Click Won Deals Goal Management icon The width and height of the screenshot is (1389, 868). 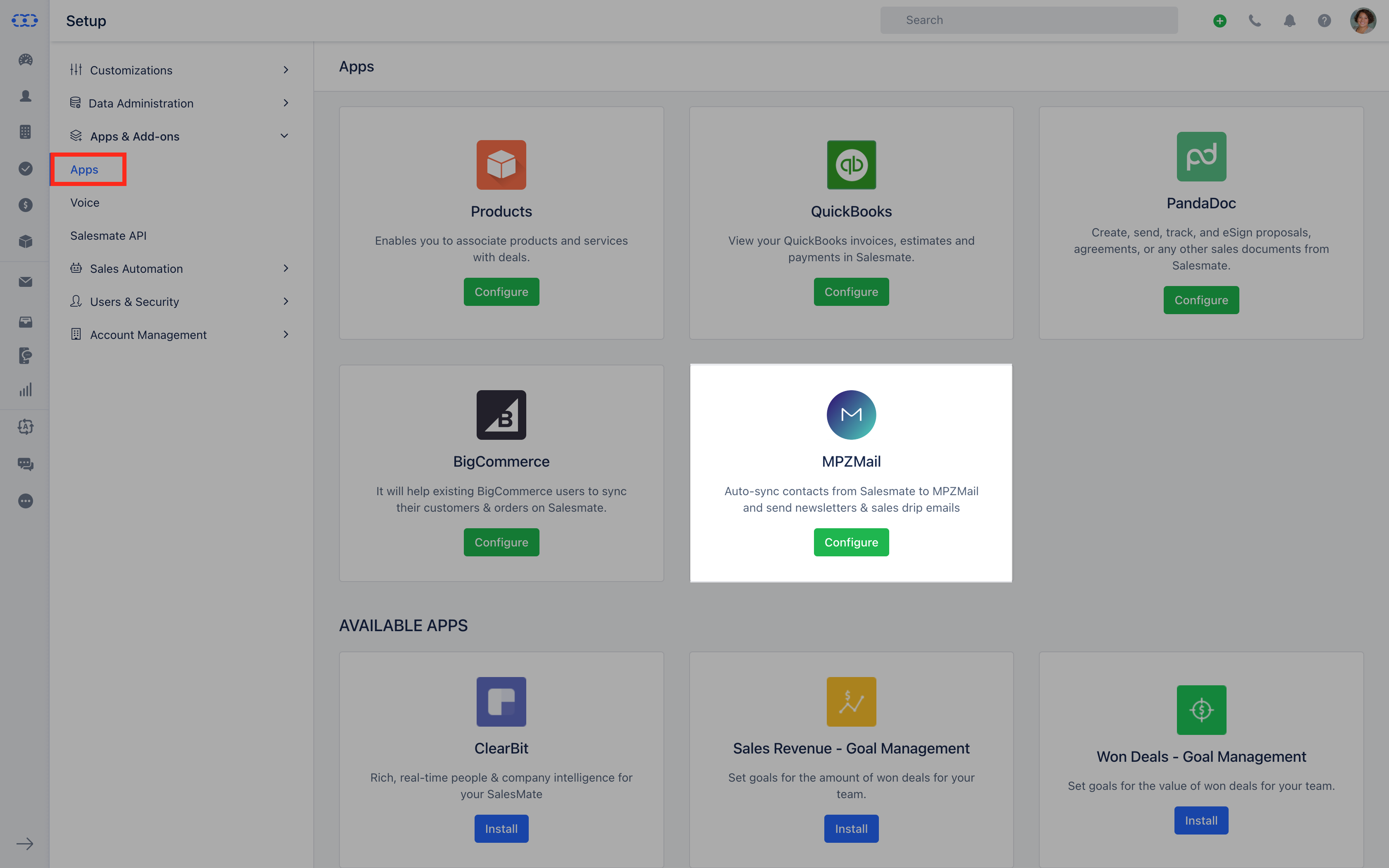1201,710
